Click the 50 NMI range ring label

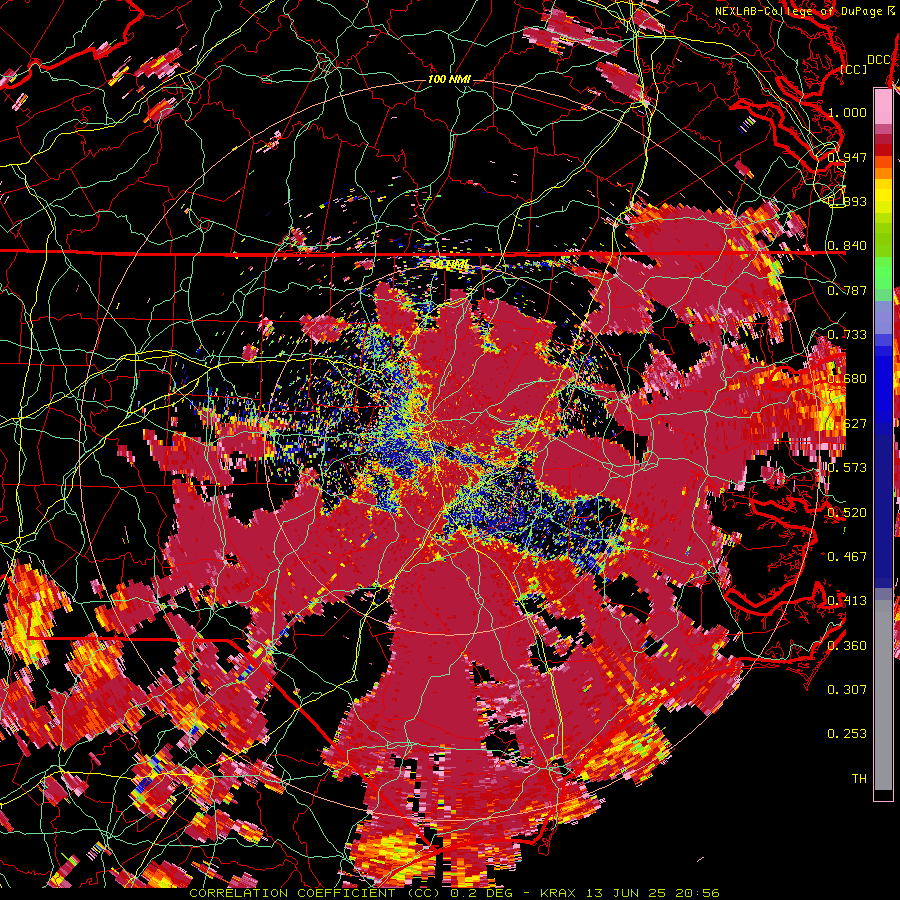449,265
